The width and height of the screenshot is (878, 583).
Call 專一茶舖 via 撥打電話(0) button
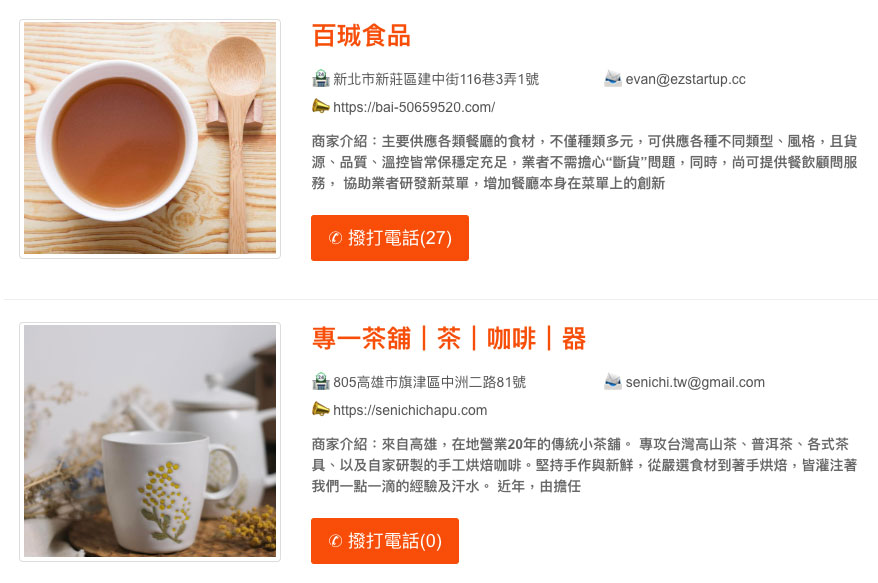click(x=385, y=541)
